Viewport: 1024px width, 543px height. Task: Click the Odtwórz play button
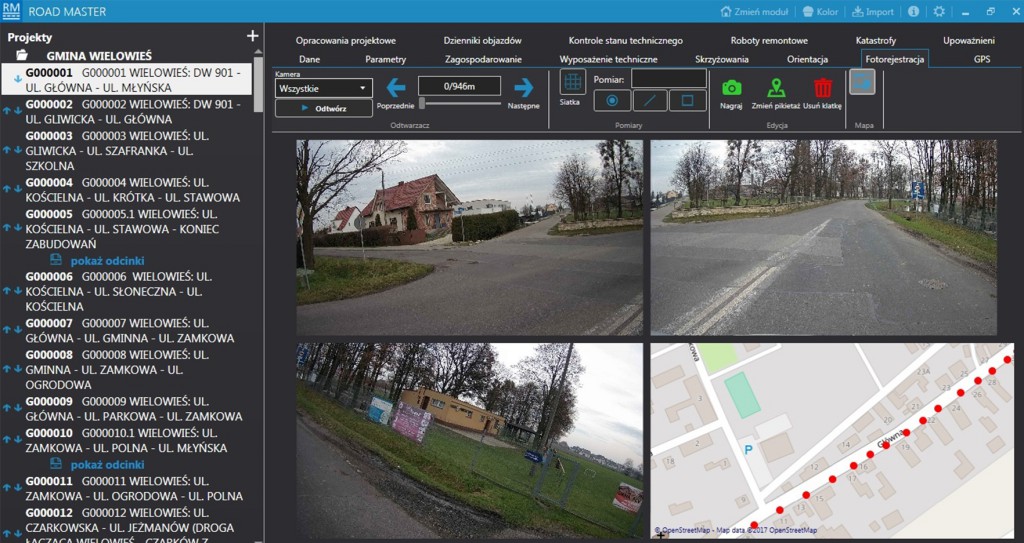click(324, 108)
